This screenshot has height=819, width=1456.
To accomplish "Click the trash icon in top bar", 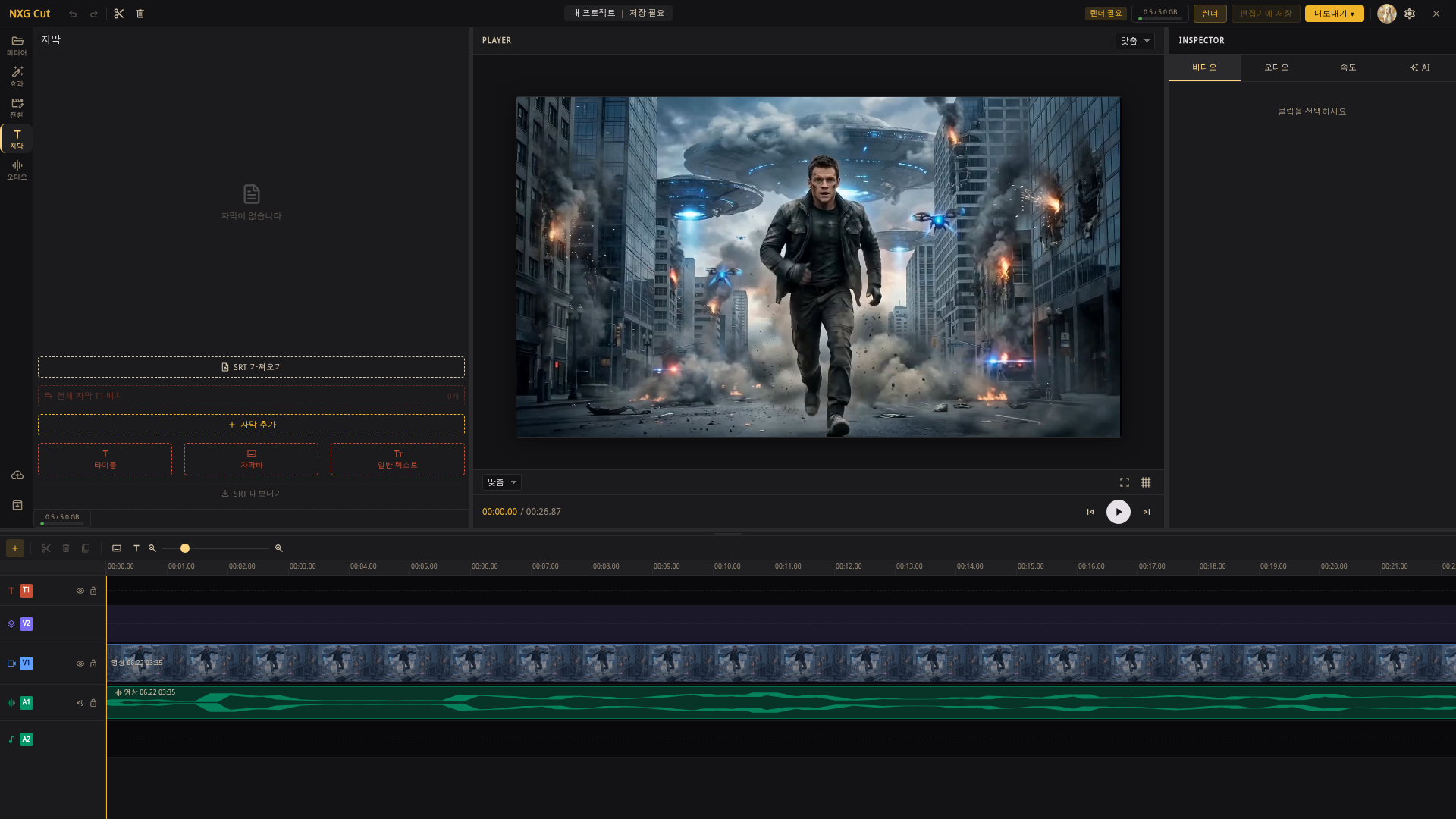I will [x=140, y=14].
